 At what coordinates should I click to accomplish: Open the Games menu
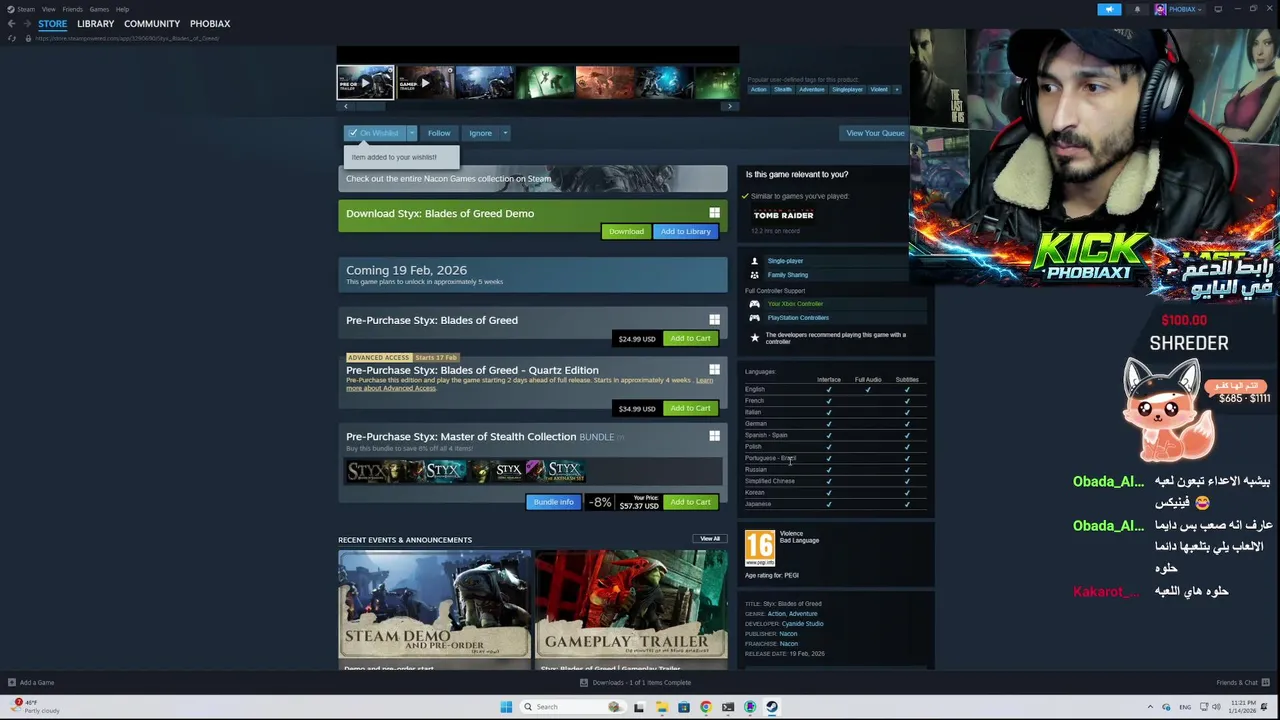99,9
